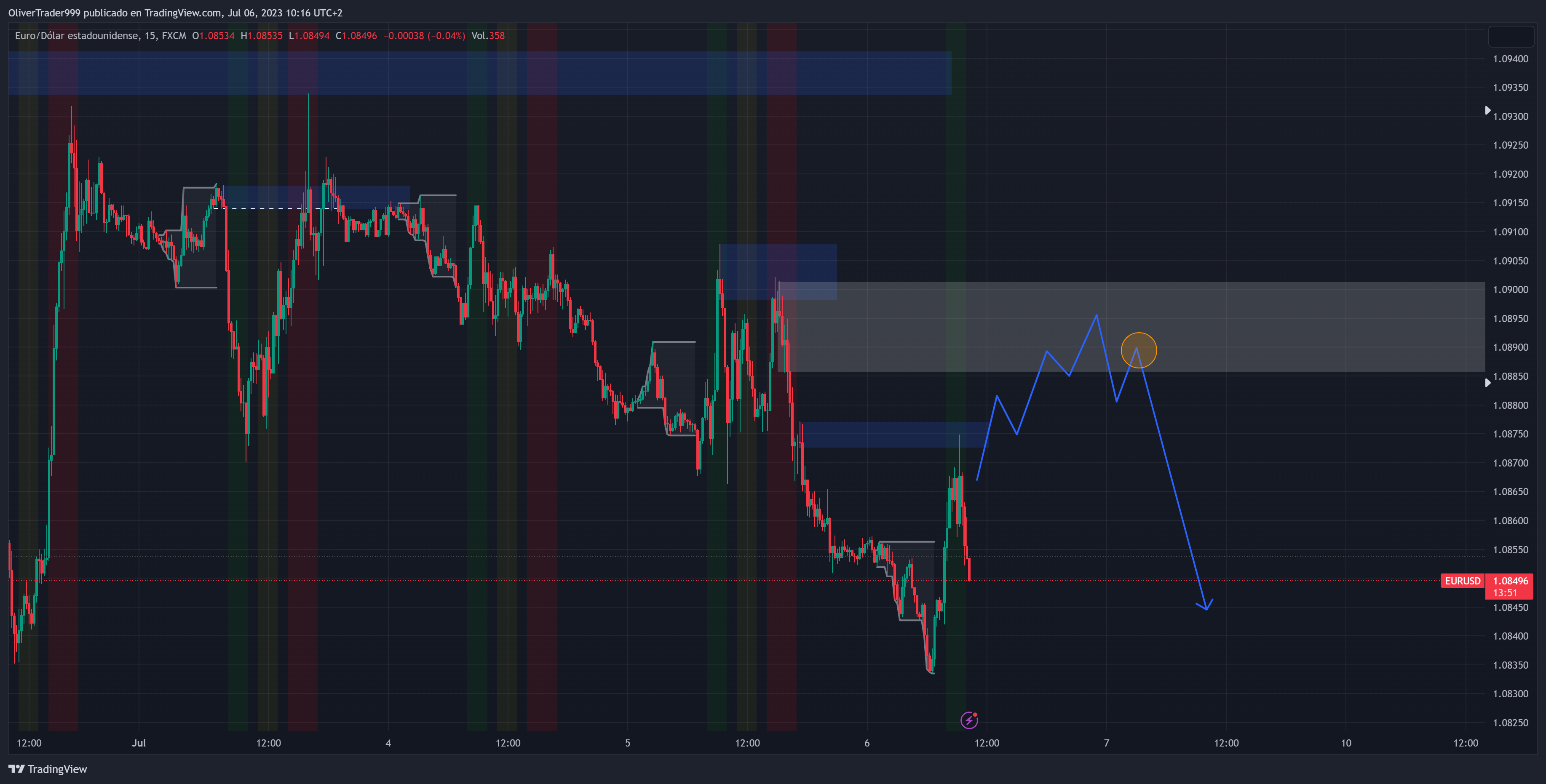Click the 1.09050 price axis label
This screenshot has width=1546, height=784.
click(x=1510, y=261)
